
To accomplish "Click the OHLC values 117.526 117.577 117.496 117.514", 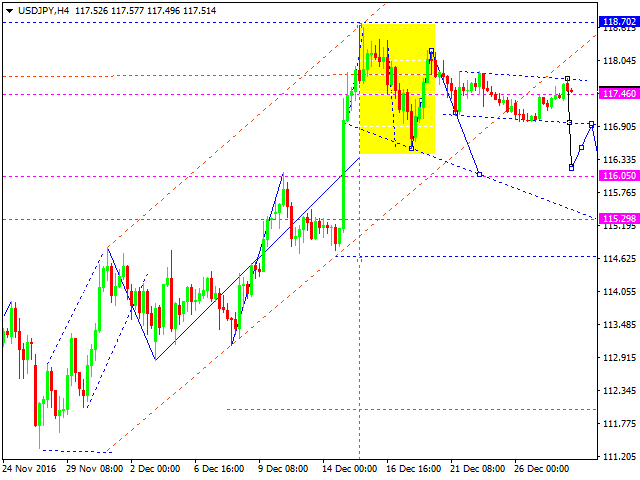I will pos(146,11).
